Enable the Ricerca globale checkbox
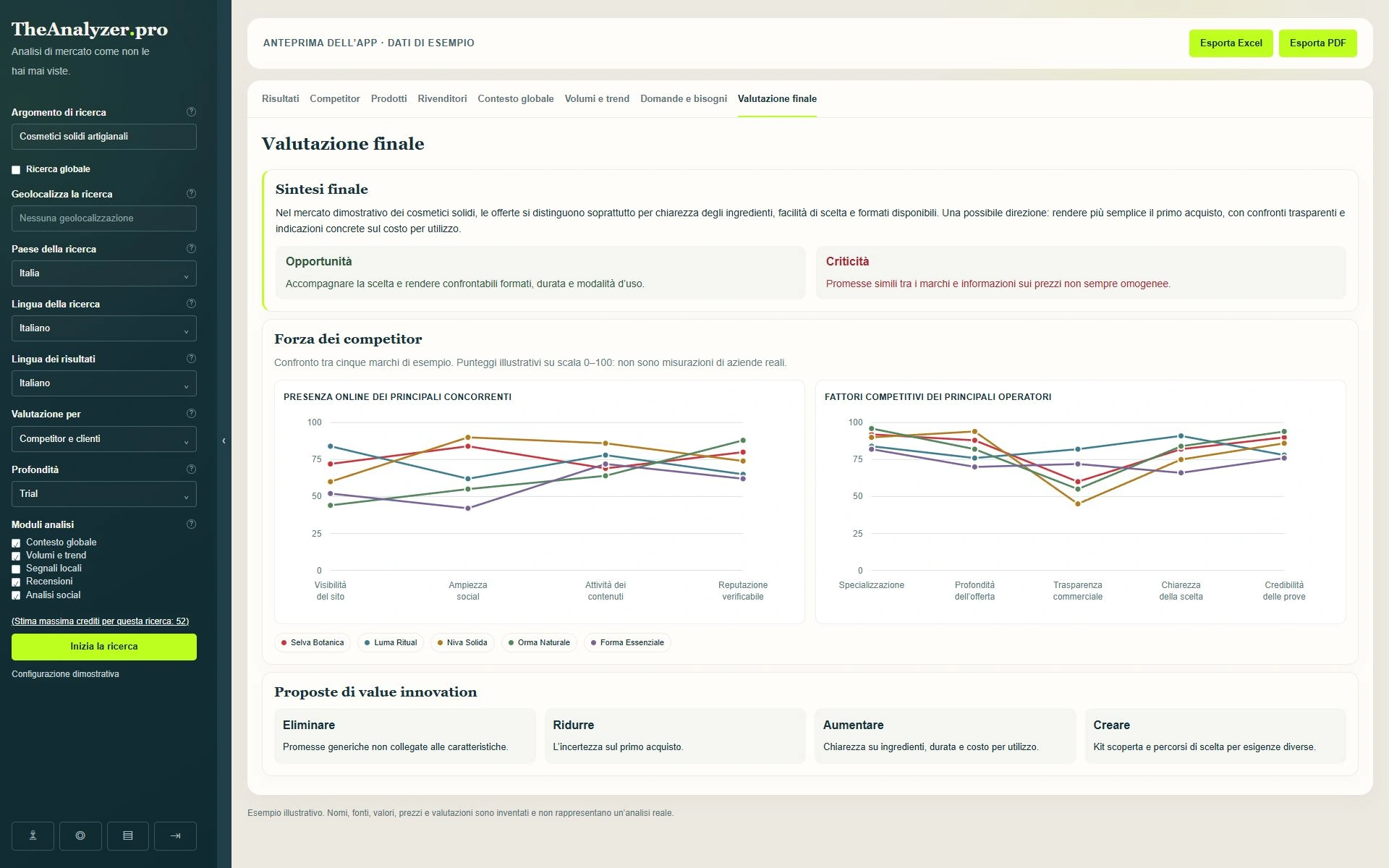This screenshot has height=868, width=1389. (16, 170)
